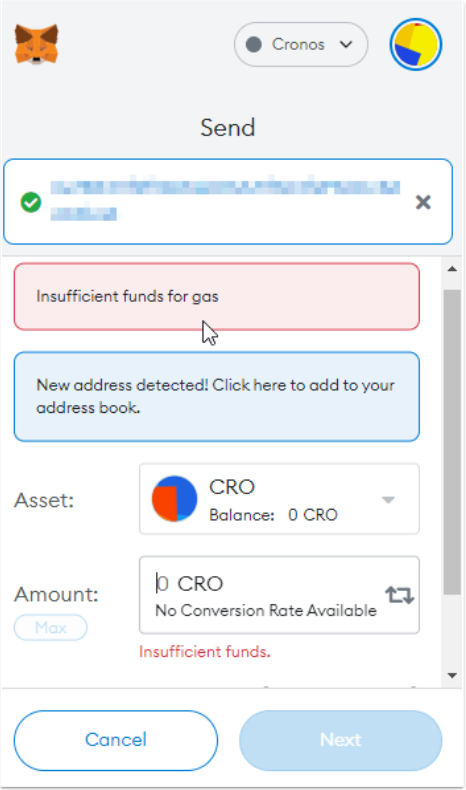Screen dimensions: 466x790
Task: Click the grey network status dot
Action: click(253, 44)
